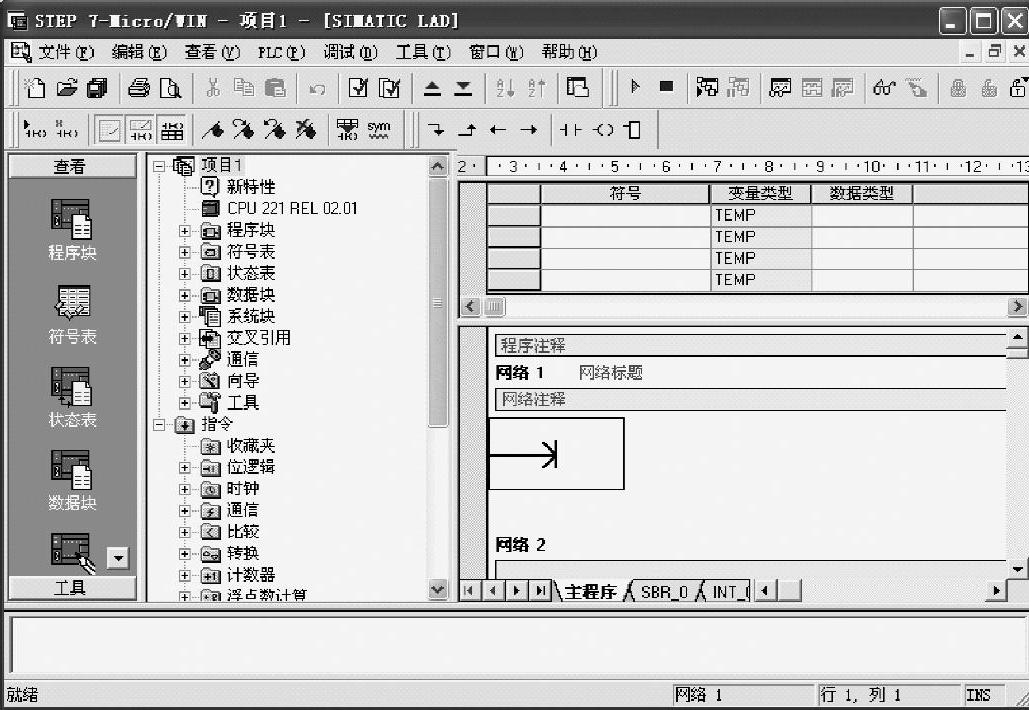Screen dimensions: 1029x710
Task: Collapse the 指令 tree node
Action: point(160,424)
